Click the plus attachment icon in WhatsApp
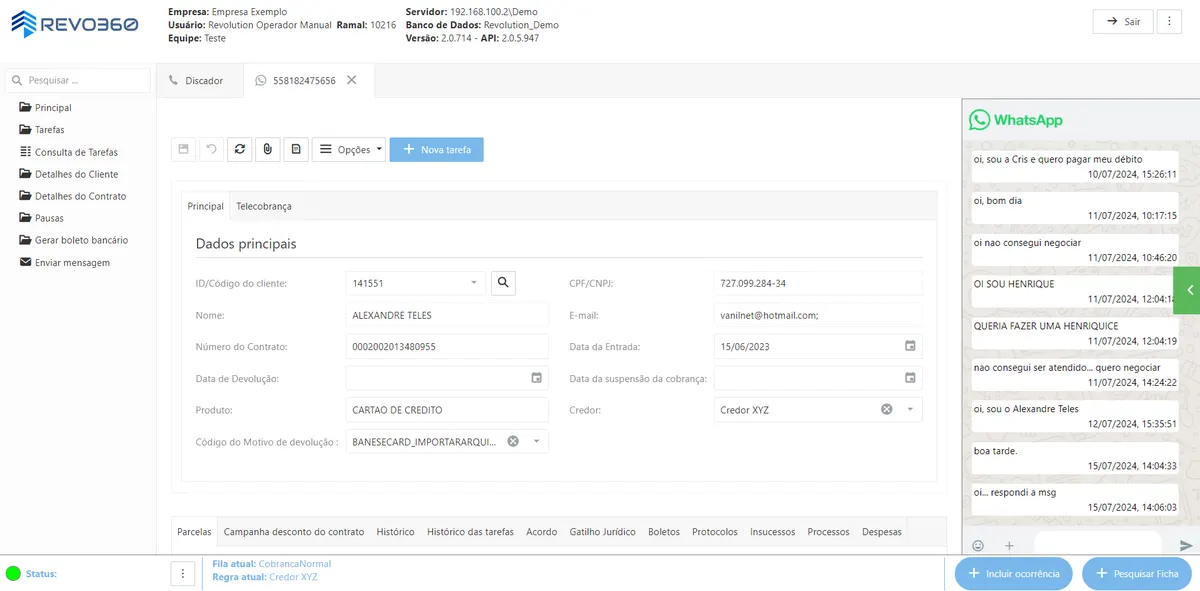Image resolution: width=1200 pixels, height=591 pixels. (x=1009, y=545)
